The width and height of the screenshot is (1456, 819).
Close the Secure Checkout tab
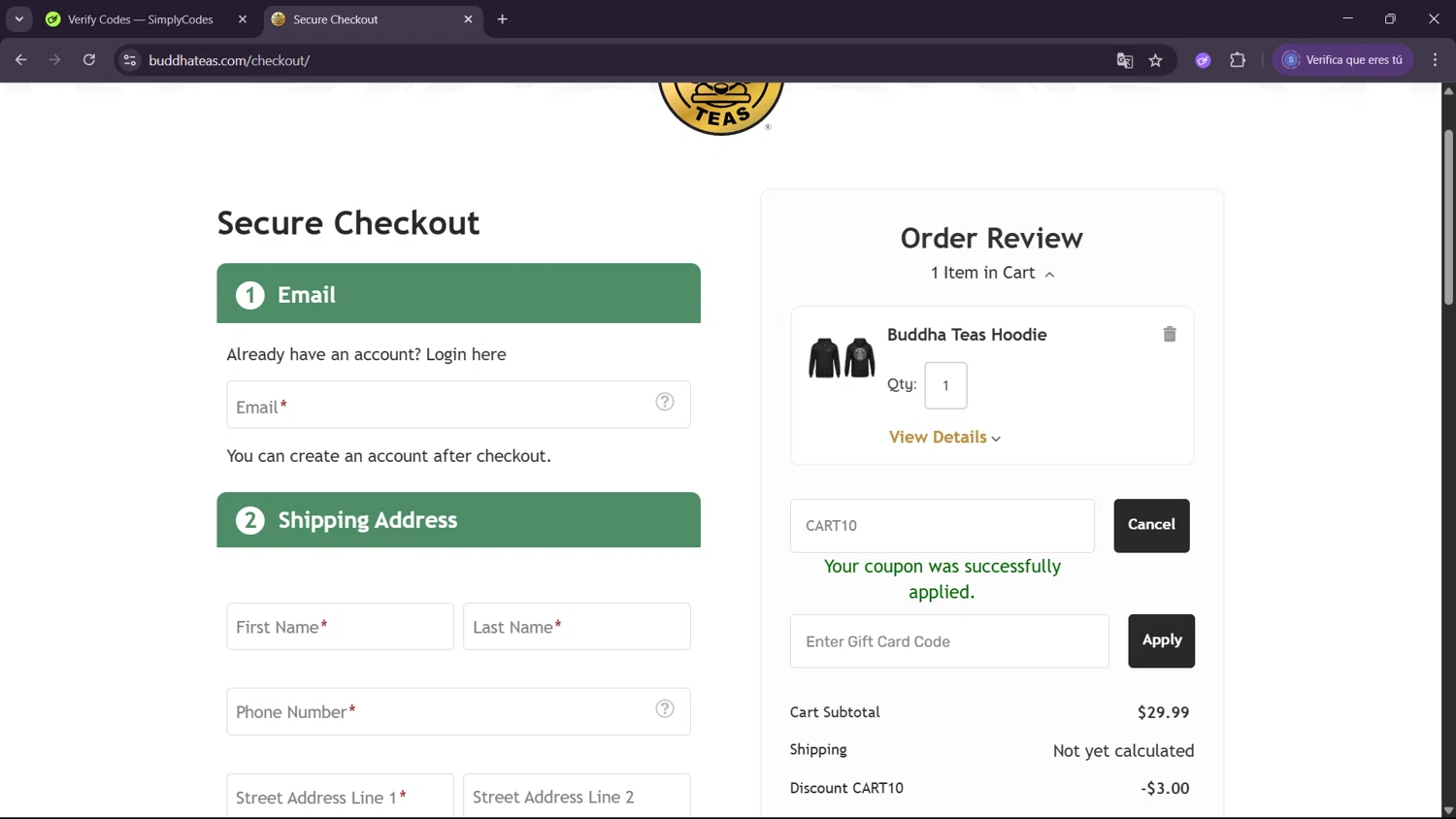(x=468, y=19)
